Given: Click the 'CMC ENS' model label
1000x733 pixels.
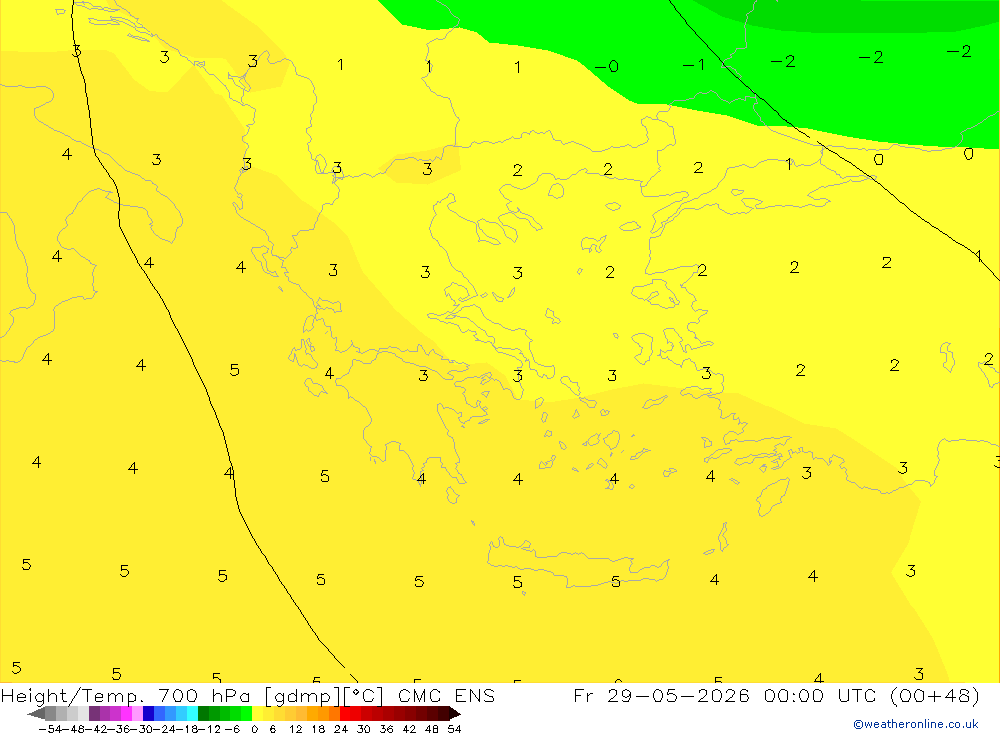Looking at the screenshot, I should (446, 695).
